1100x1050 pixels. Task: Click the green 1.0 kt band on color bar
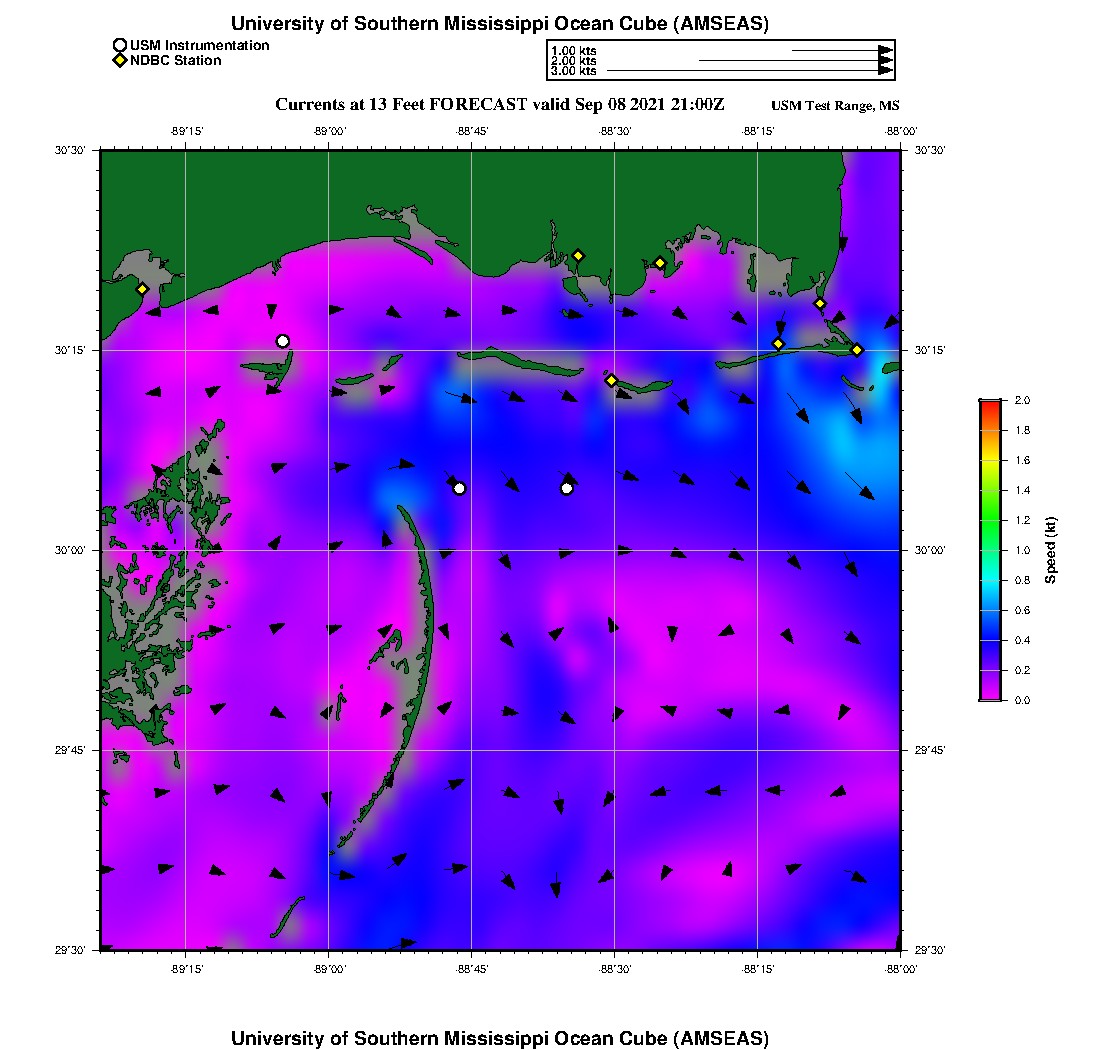pyautogui.click(x=990, y=550)
